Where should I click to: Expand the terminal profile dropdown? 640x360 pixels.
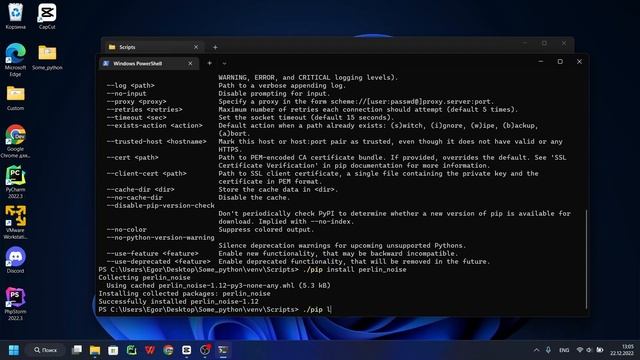(x=224, y=64)
